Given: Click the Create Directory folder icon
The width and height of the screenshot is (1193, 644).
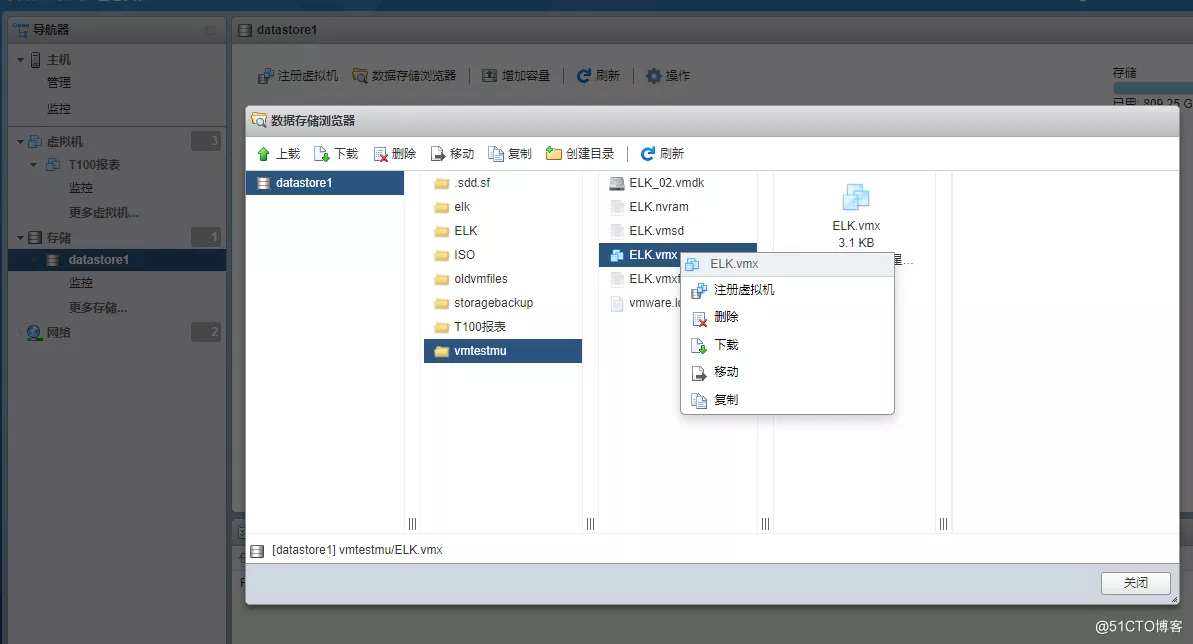Looking at the screenshot, I should [554, 154].
